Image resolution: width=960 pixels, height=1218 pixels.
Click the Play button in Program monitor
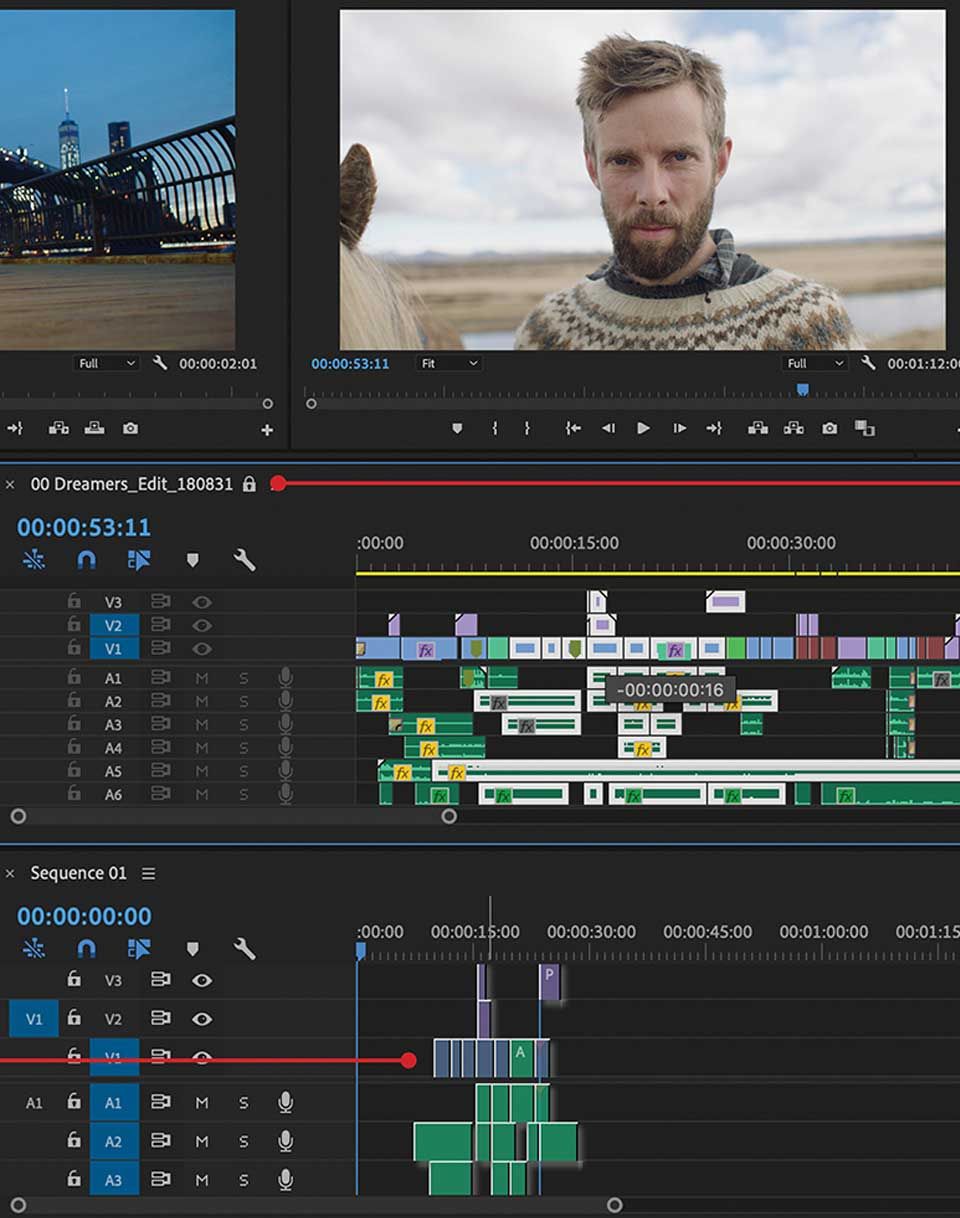[x=643, y=428]
